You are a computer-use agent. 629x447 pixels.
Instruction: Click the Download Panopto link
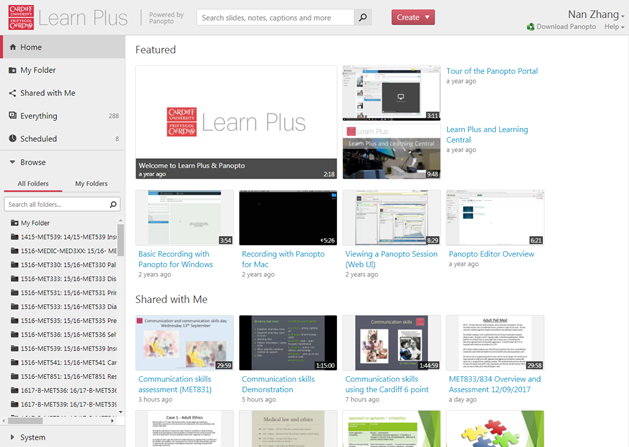click(x=566, y=26)
